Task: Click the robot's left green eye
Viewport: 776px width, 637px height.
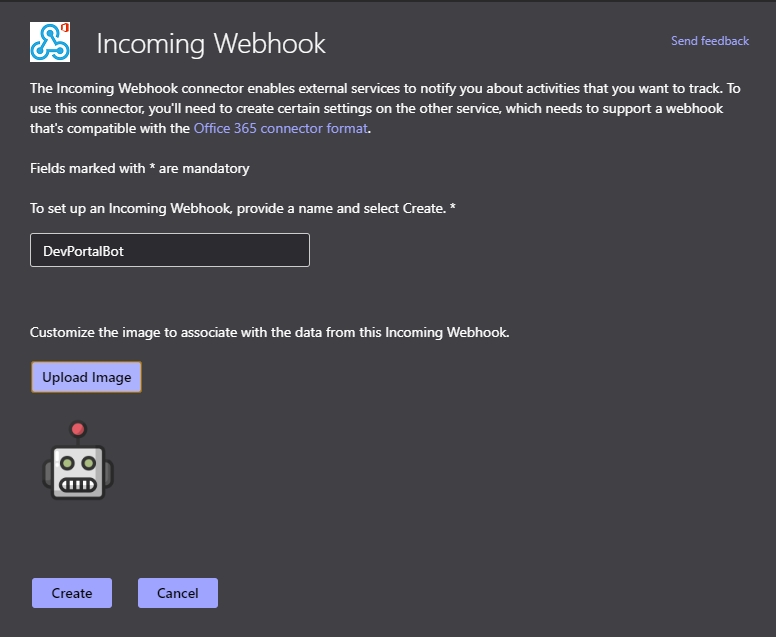Action: click(x=67, y=463)
